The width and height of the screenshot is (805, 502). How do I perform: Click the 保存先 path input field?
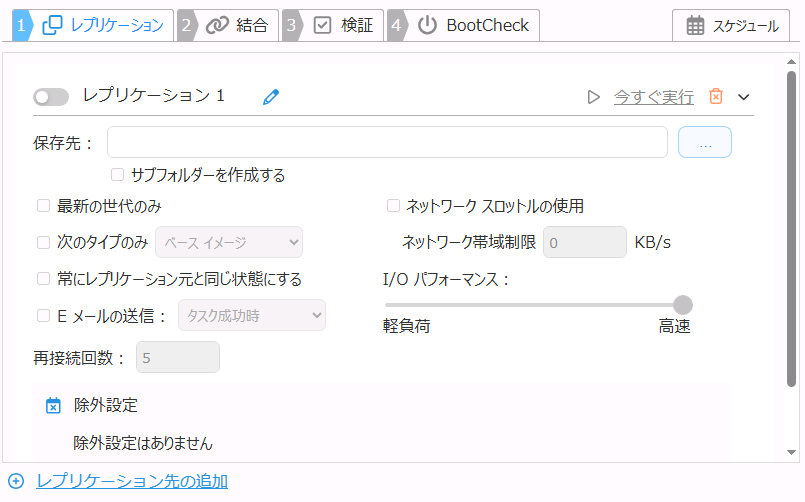click(387, 143)
